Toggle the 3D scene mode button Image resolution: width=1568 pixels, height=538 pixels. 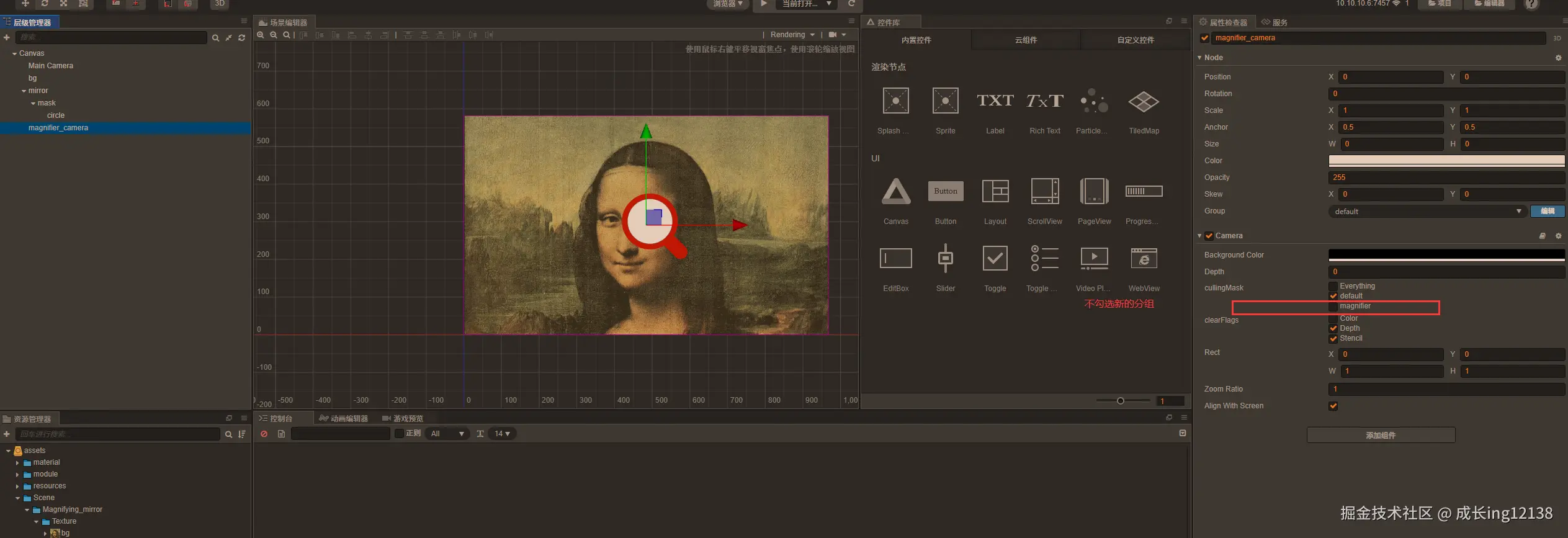[x=220, y=4]
